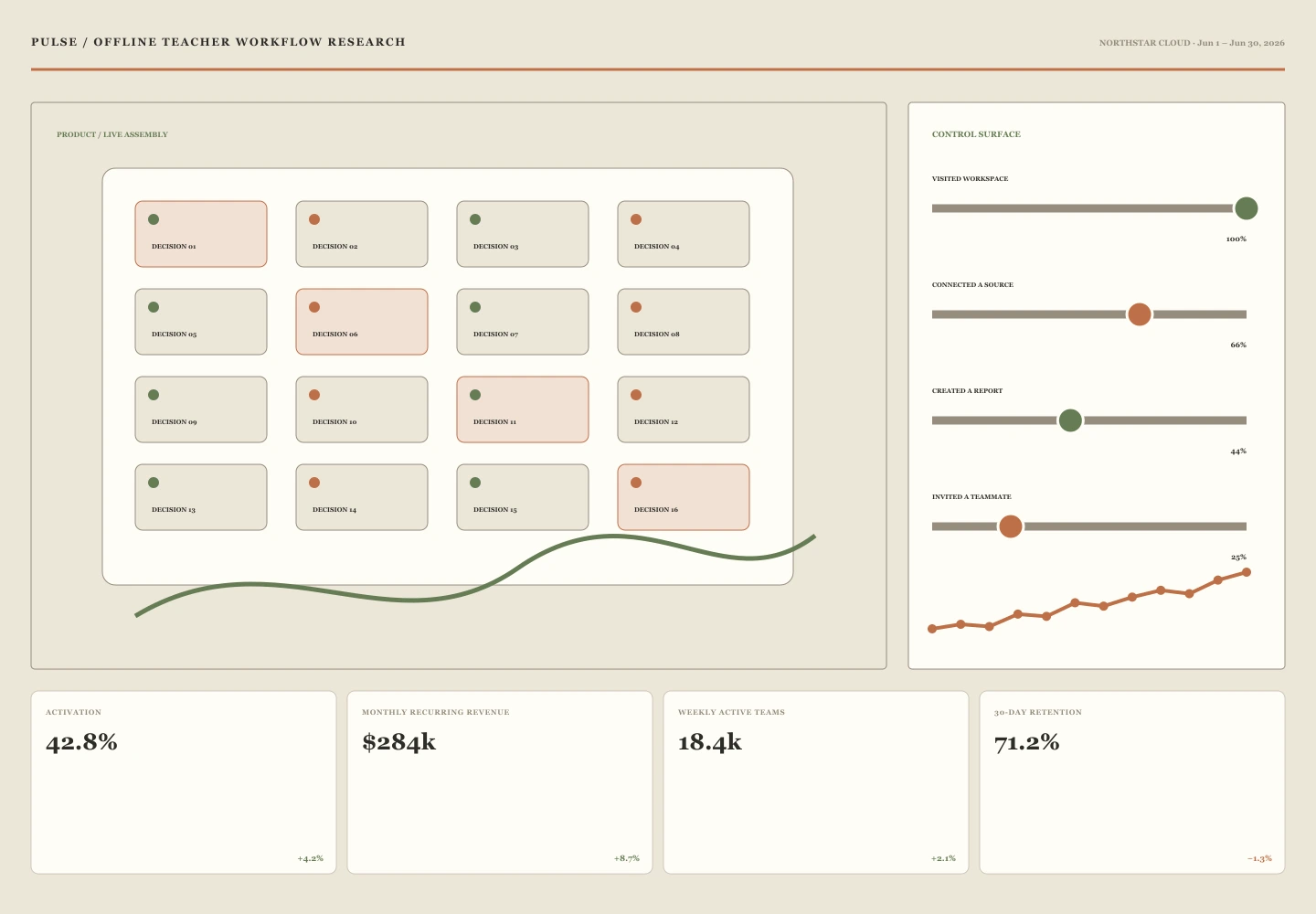Image resolution: width=1316 pixels, height=914 pixels.
Task: Open the Decision 02 card
Action: pos(362,234)
